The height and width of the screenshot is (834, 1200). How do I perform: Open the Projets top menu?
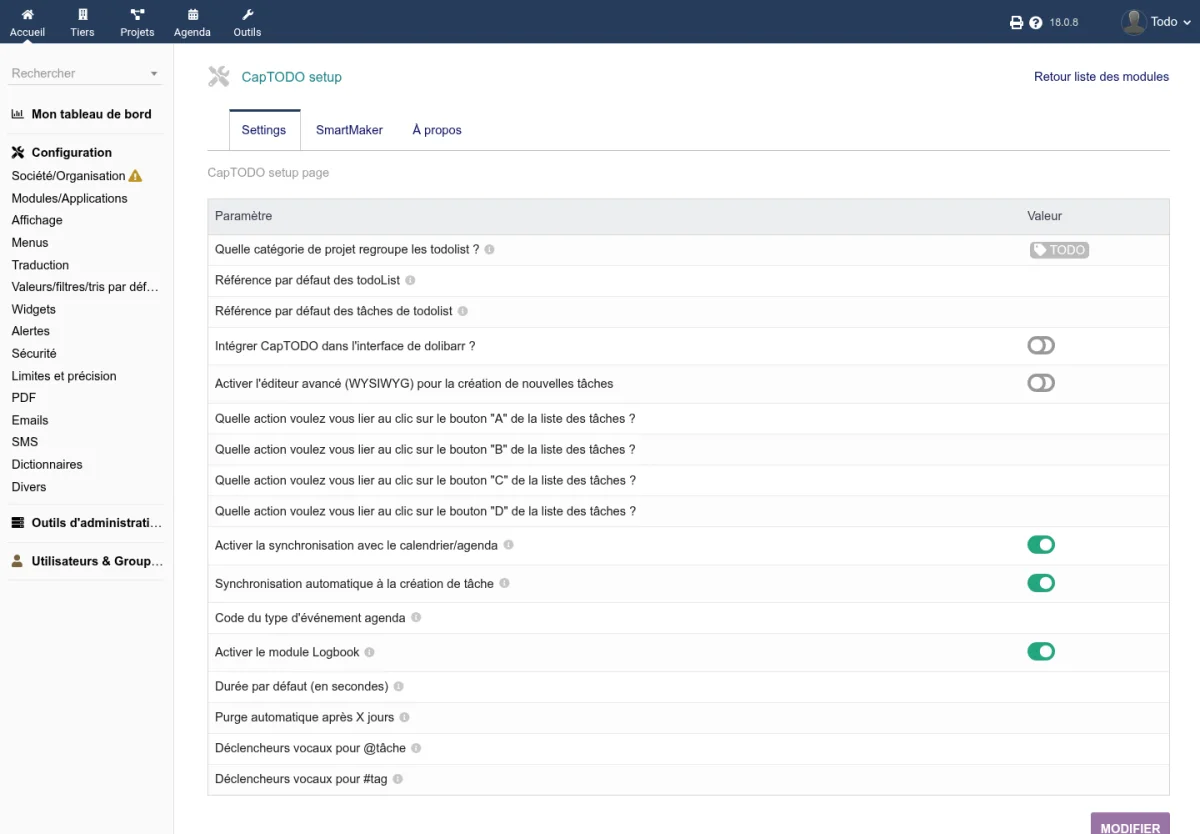(x=137, y=22)
